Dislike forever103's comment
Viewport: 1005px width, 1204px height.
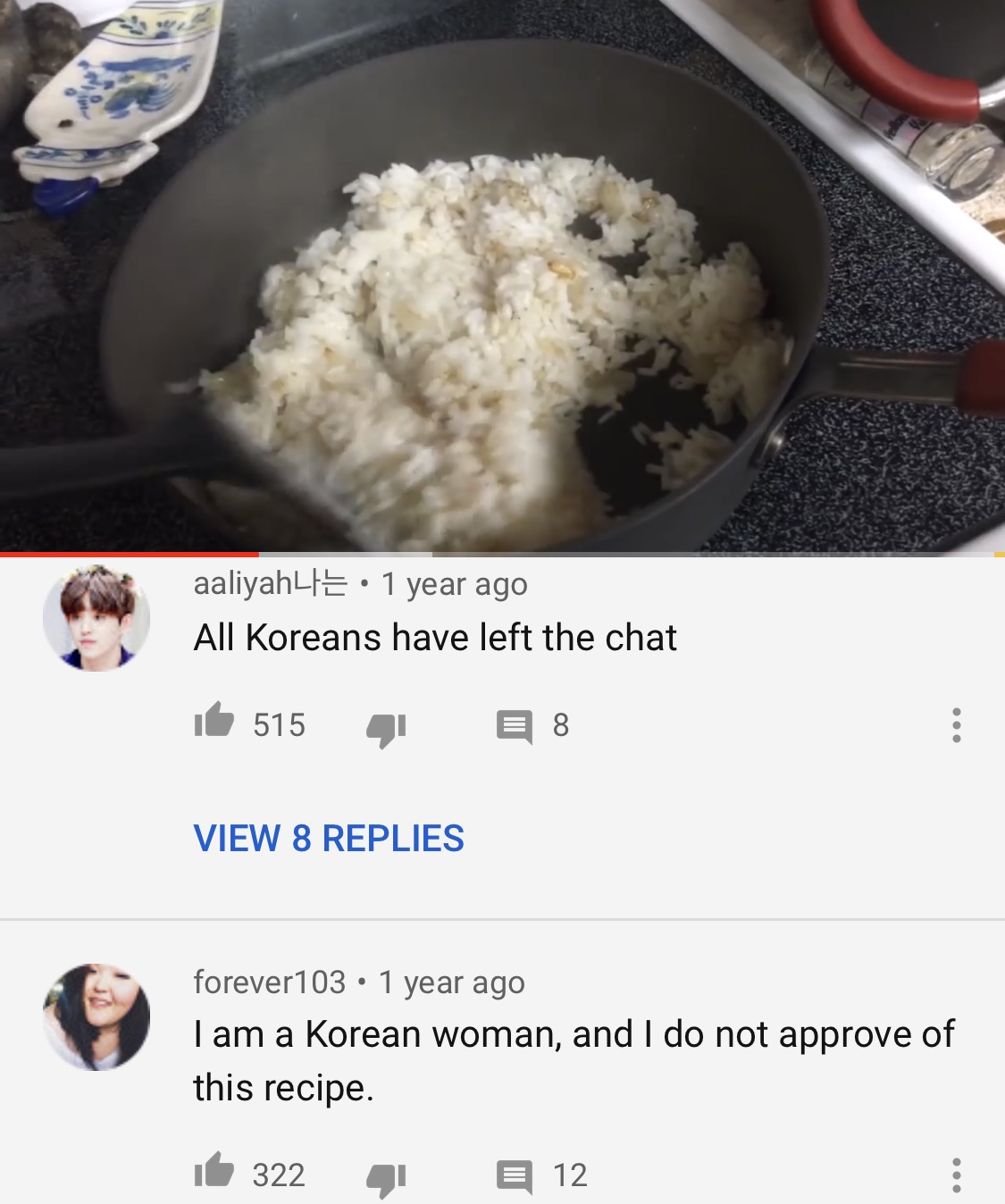coord(386,1179)
